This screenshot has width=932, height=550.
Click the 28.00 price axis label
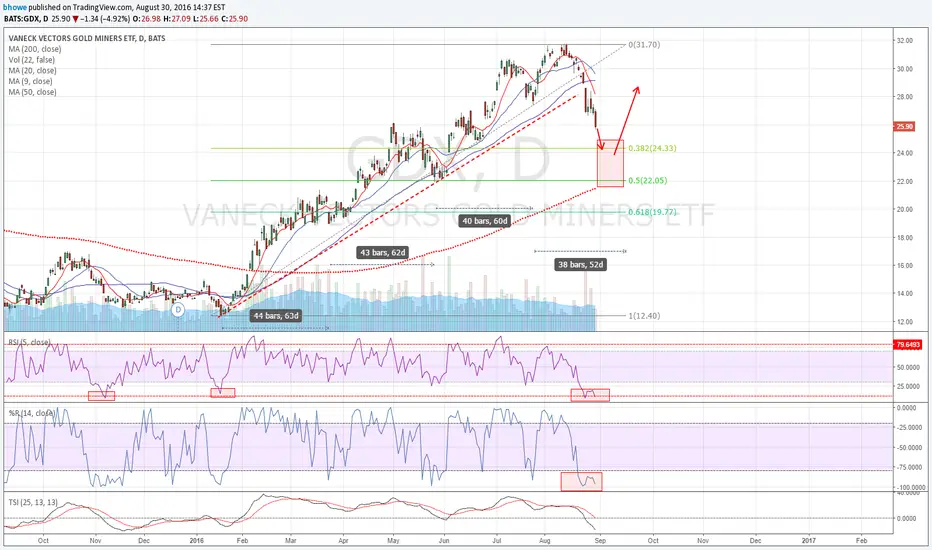[905, 97]
